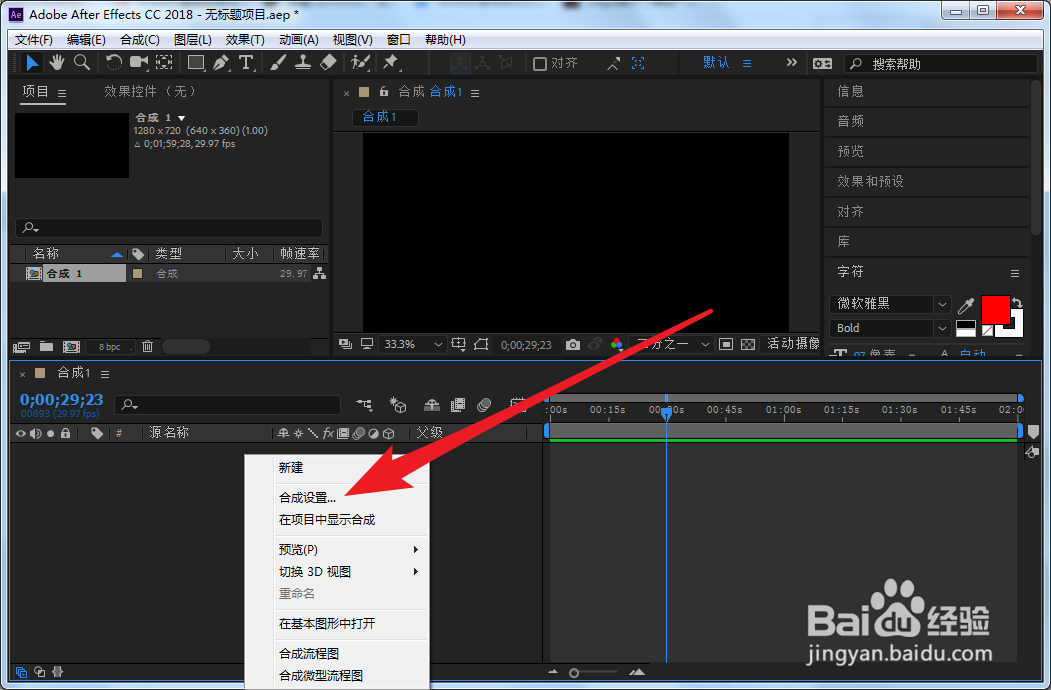Select the Unified Camera tool
Image resolution: width=1051 pixels, height=690 pixels.
tap(139, 63)
